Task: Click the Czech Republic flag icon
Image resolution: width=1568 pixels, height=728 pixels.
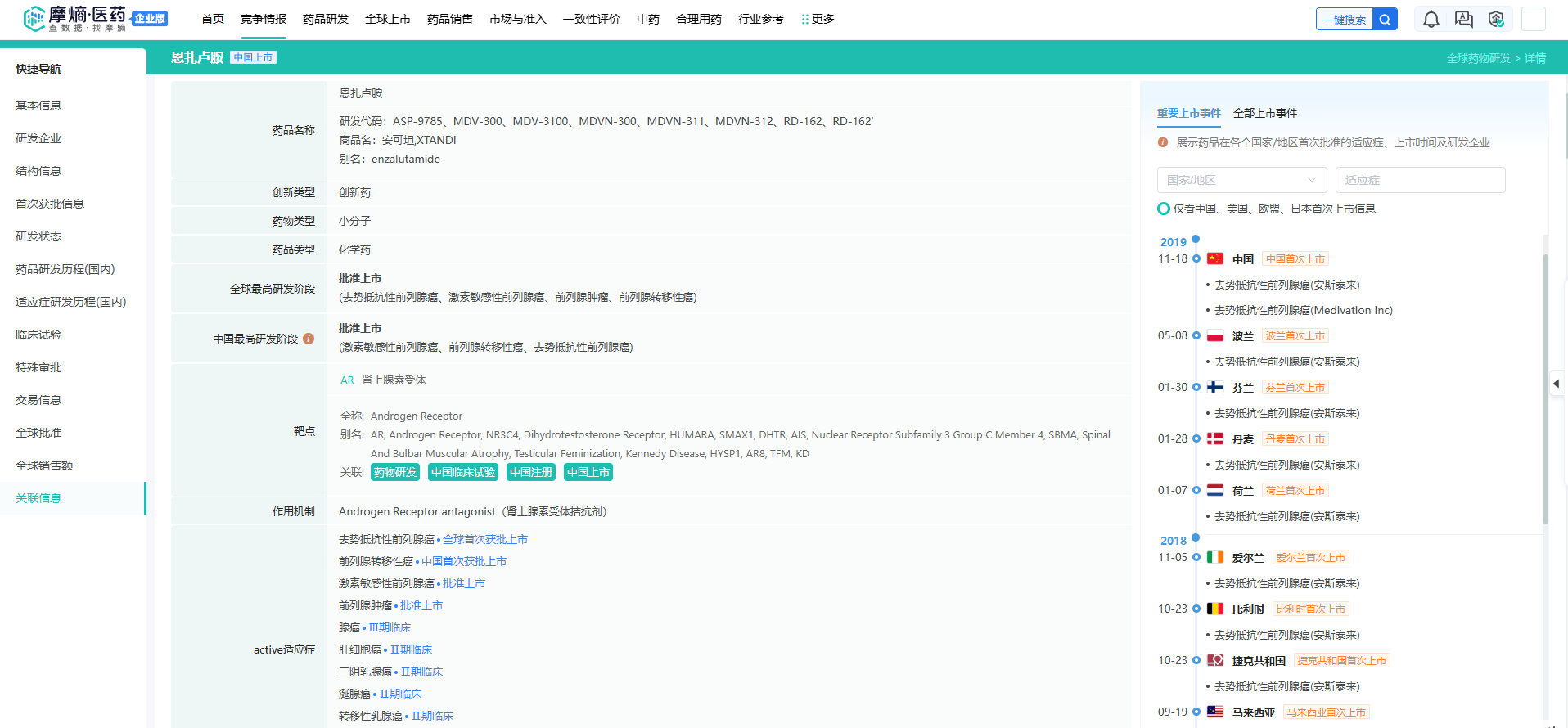Action: (x=1215, y=660)
